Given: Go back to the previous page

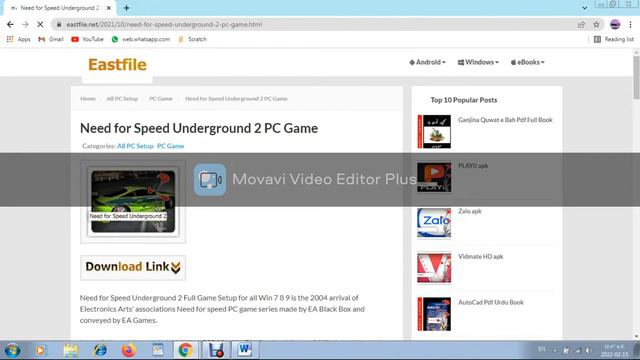Looking at the screenshot, I should click(x=10, y=24).
